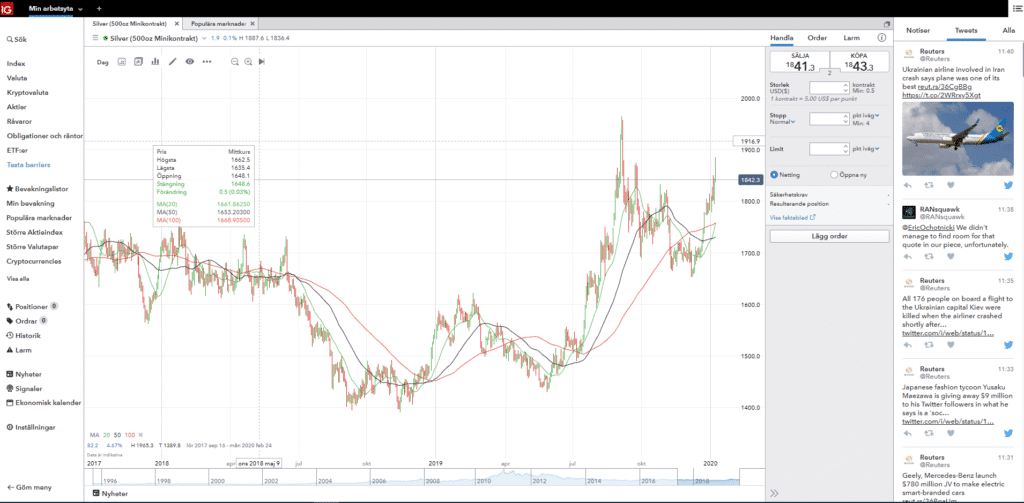Select the Öppna ny radio option
The image size is (1024, 503).
(x=833, y=174)
